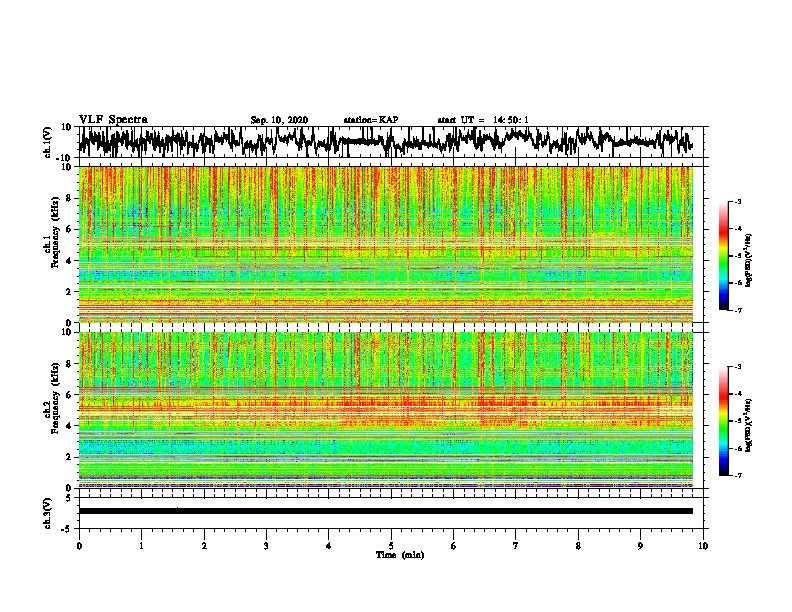Click the "8" kHz tick of ch.1 spectrogram

tap(70, 198)
